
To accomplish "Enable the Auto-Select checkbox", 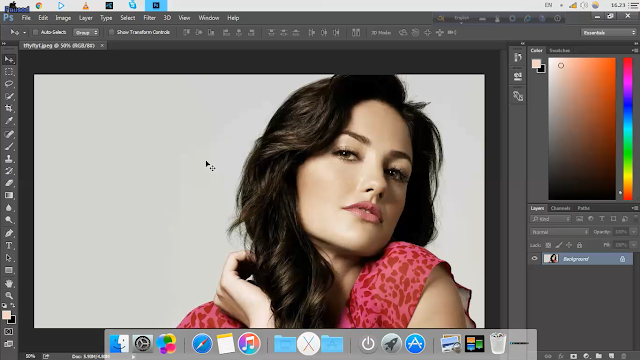I will [36, 32].
